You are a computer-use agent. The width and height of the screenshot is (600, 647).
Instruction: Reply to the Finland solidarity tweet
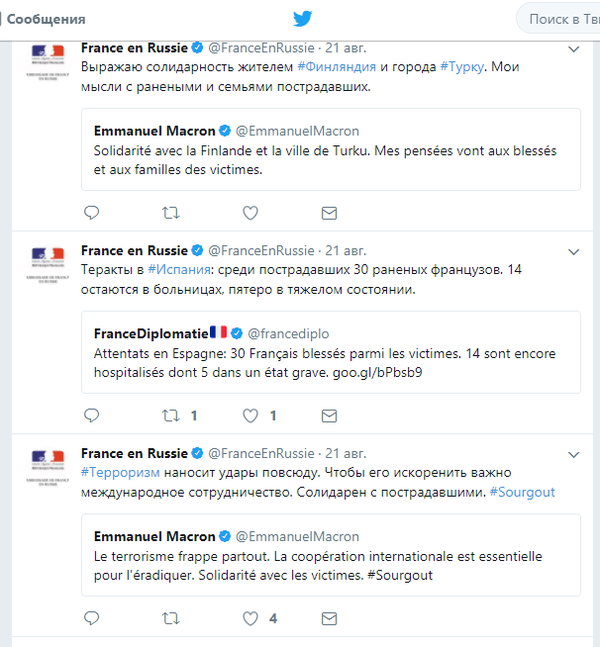[x=91, y=213]
